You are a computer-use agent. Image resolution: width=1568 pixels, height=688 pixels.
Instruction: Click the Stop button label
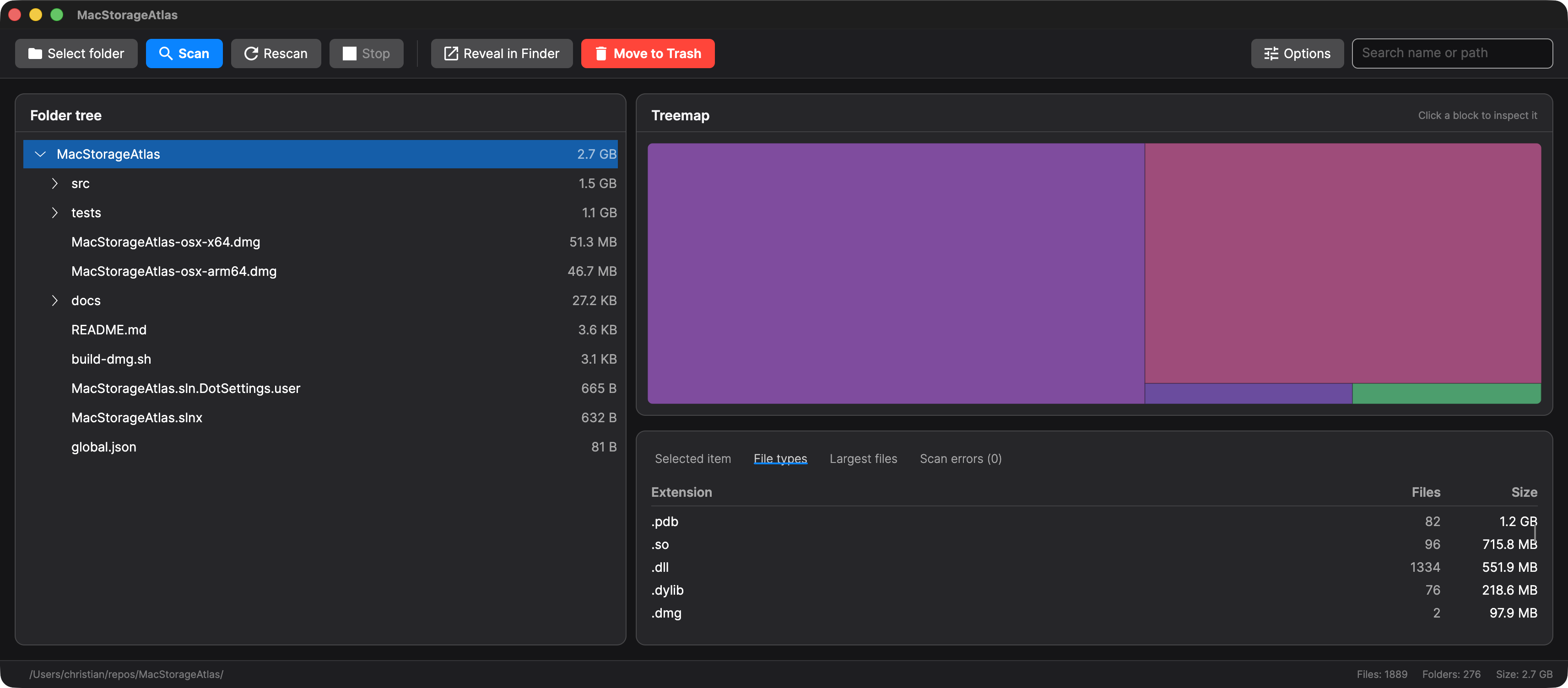coord(376,54)
